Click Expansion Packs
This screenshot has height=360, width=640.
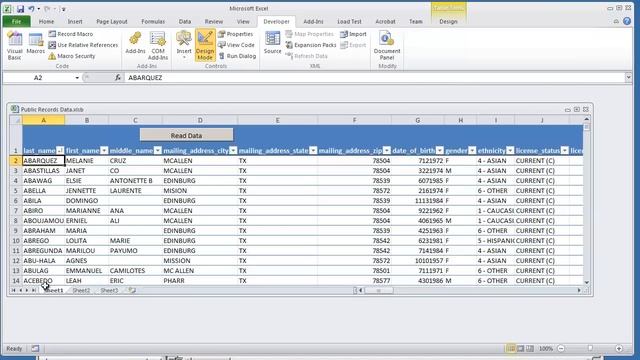coord(311,45)
